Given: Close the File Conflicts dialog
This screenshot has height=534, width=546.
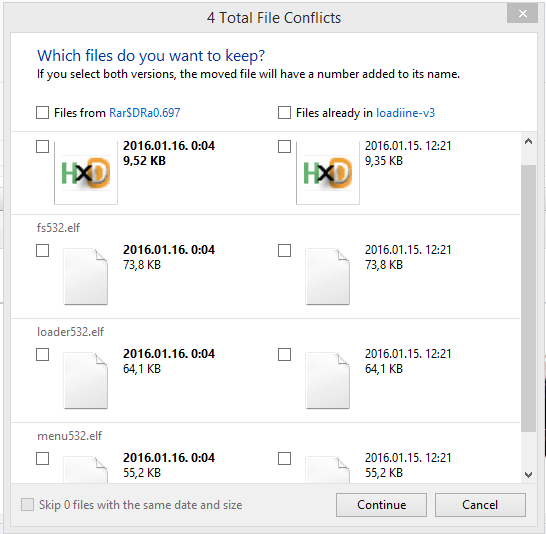Looking at the screenshot, I should point(522,14).
